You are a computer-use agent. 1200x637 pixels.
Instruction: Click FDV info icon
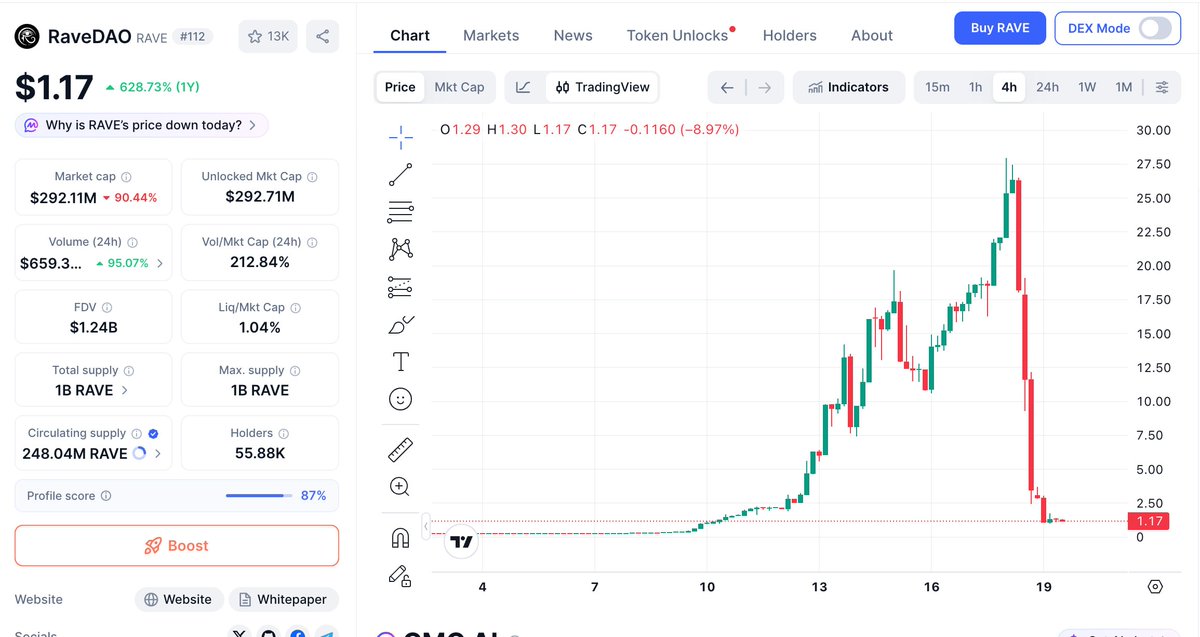(x=107, y=308)
